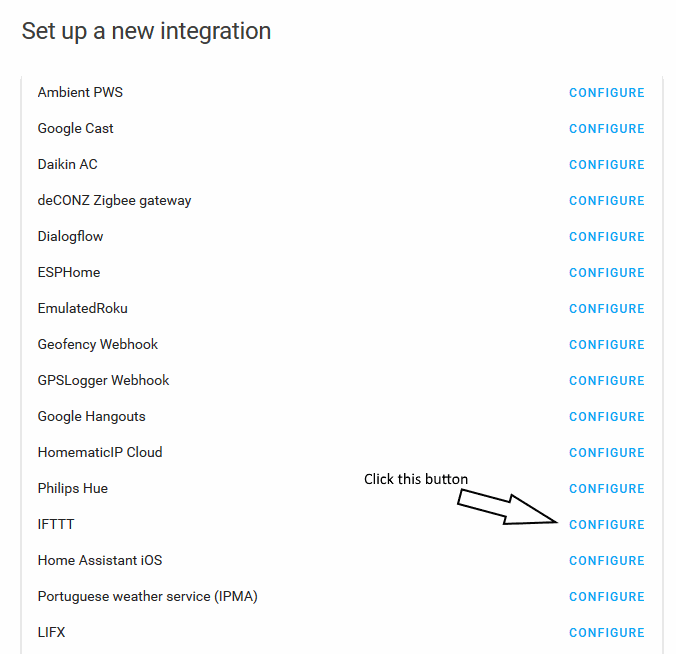Configure the GPSLogger Webhook integration
The image size is (676, 654).
[607, 381]
